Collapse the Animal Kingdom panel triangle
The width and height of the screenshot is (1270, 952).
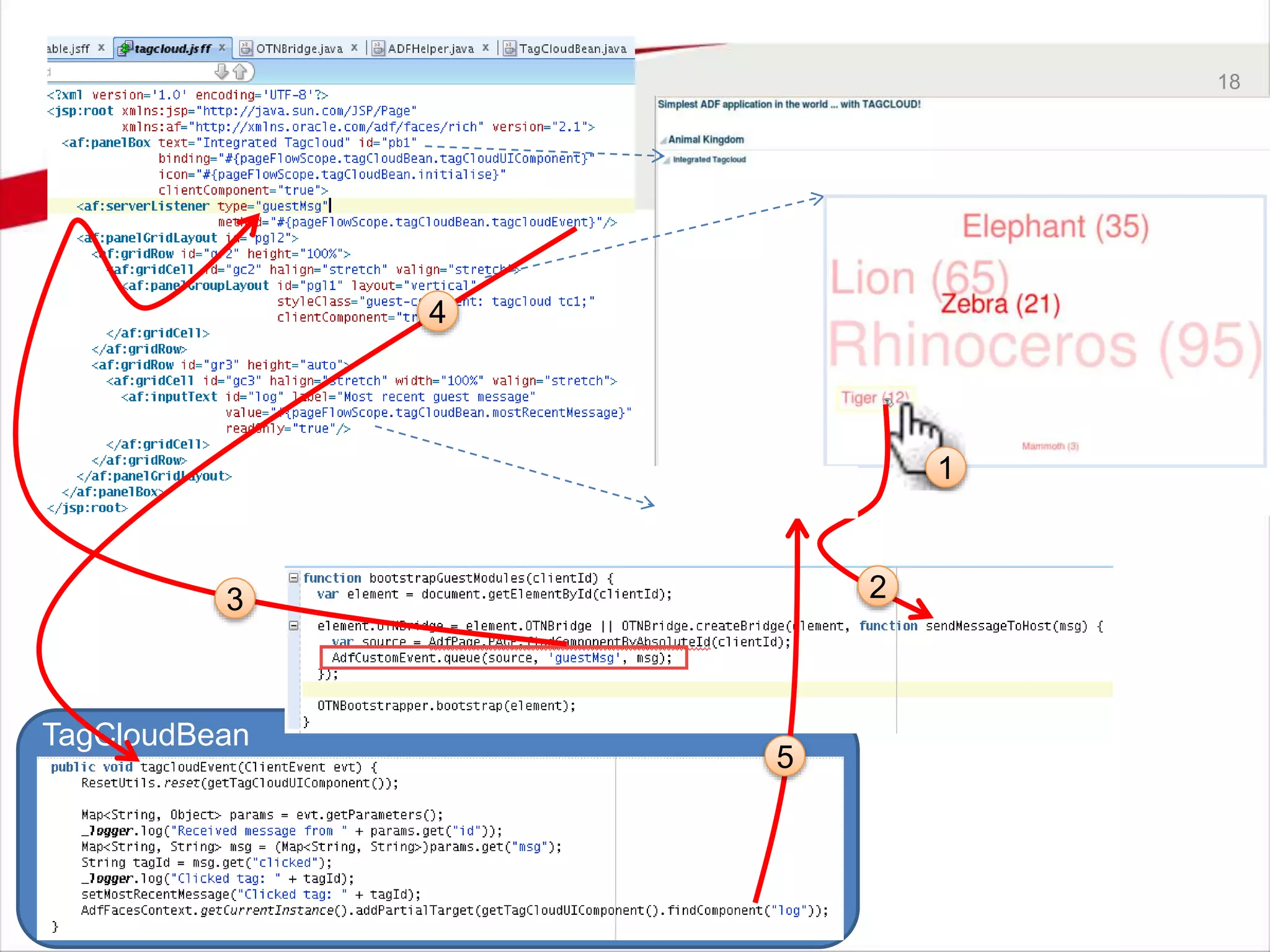click(x=663, y=141)
